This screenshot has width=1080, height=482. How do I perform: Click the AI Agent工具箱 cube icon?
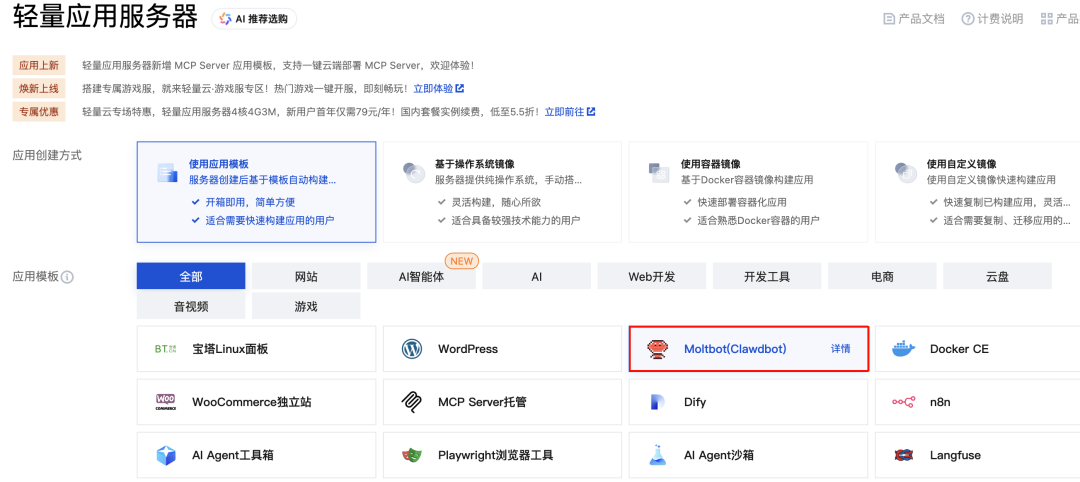tap(166, 454)
